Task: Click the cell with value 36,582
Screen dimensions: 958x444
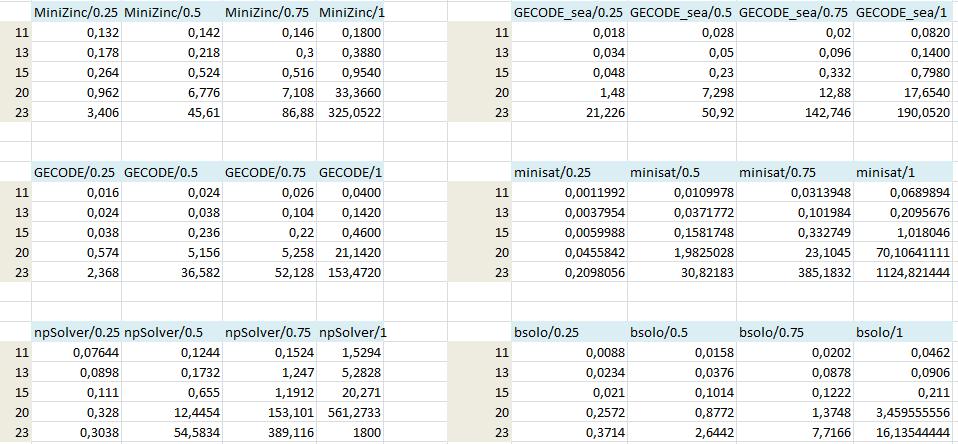Action: [172, 273]
